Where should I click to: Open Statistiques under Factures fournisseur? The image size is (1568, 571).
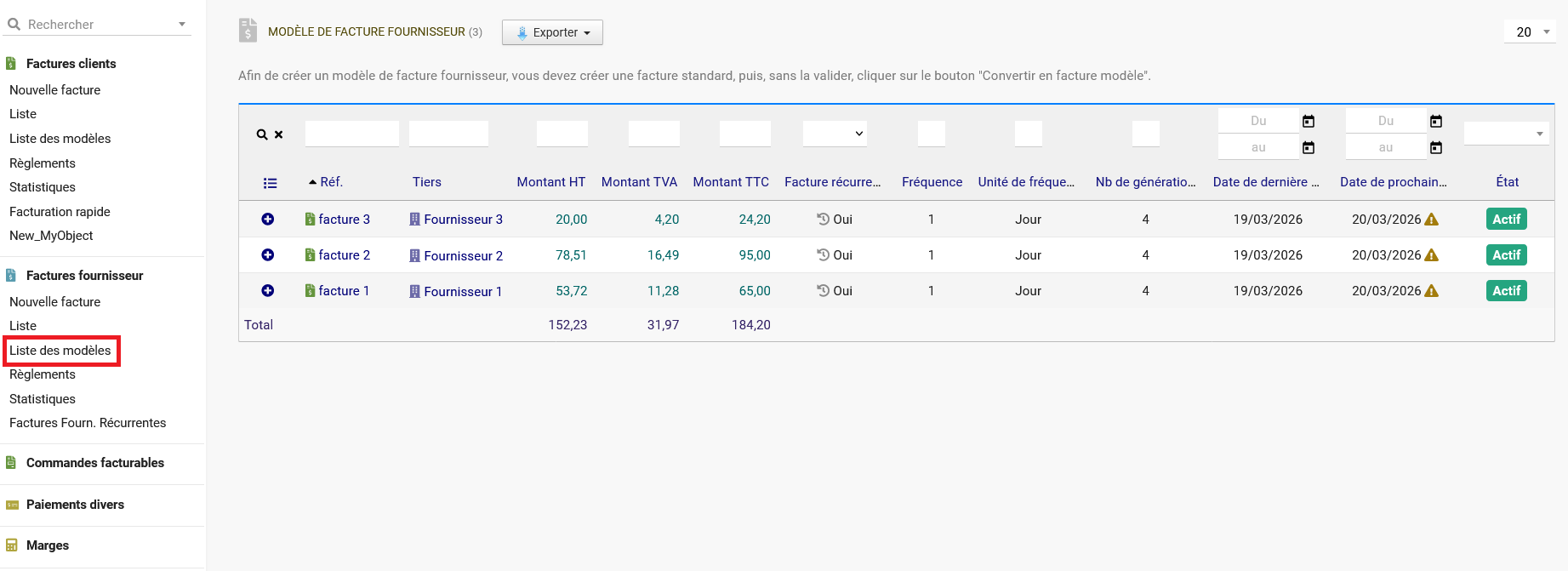(x=43, y=399)
